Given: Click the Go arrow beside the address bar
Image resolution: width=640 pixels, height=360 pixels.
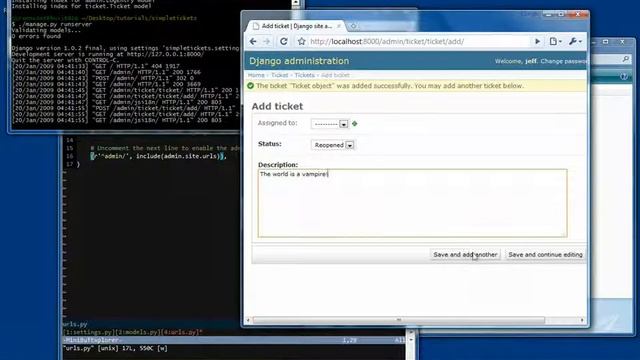Looking at the screenshot, I should pos(538,42).
